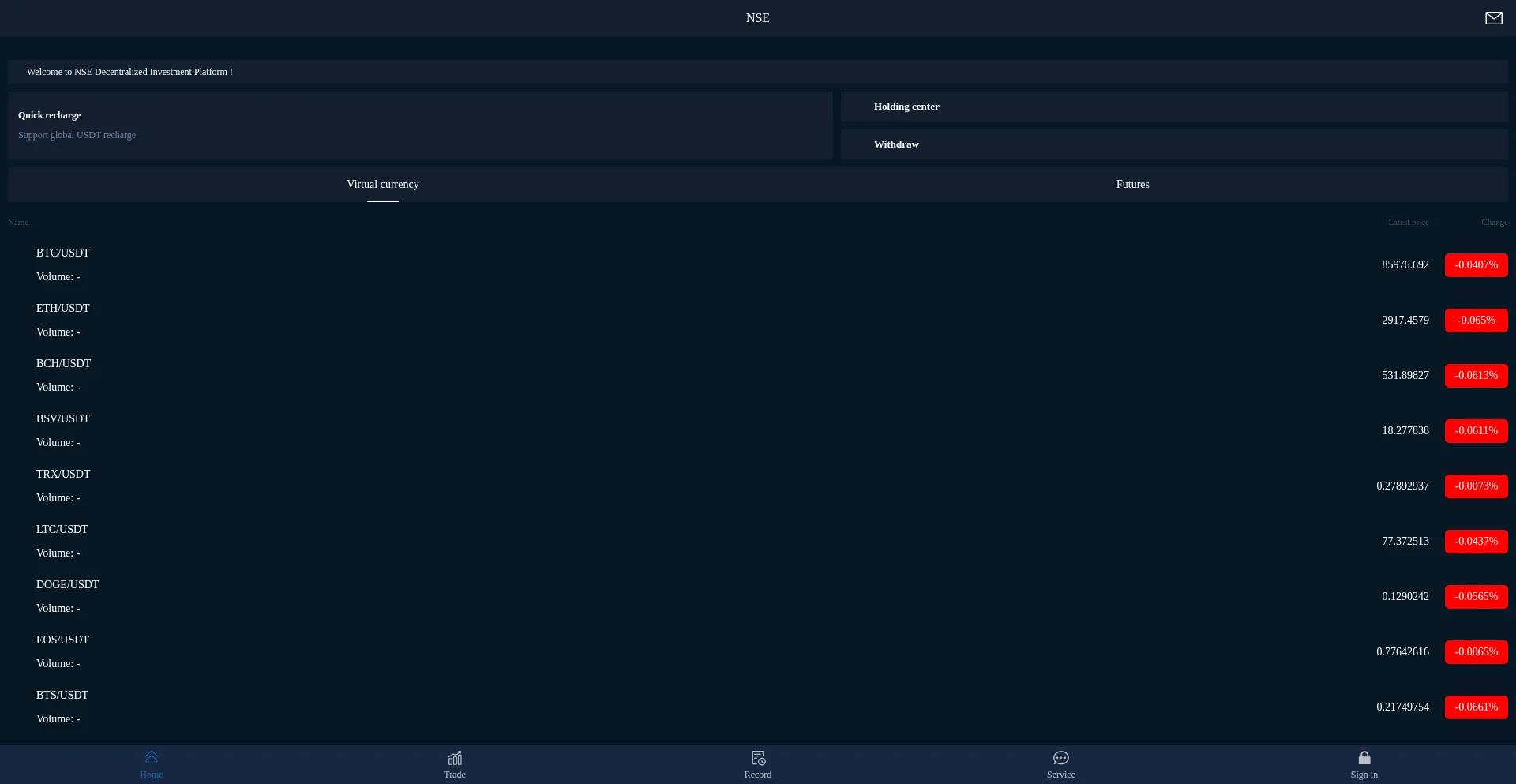Open the LTC/USDT pair

coord(62,530)
